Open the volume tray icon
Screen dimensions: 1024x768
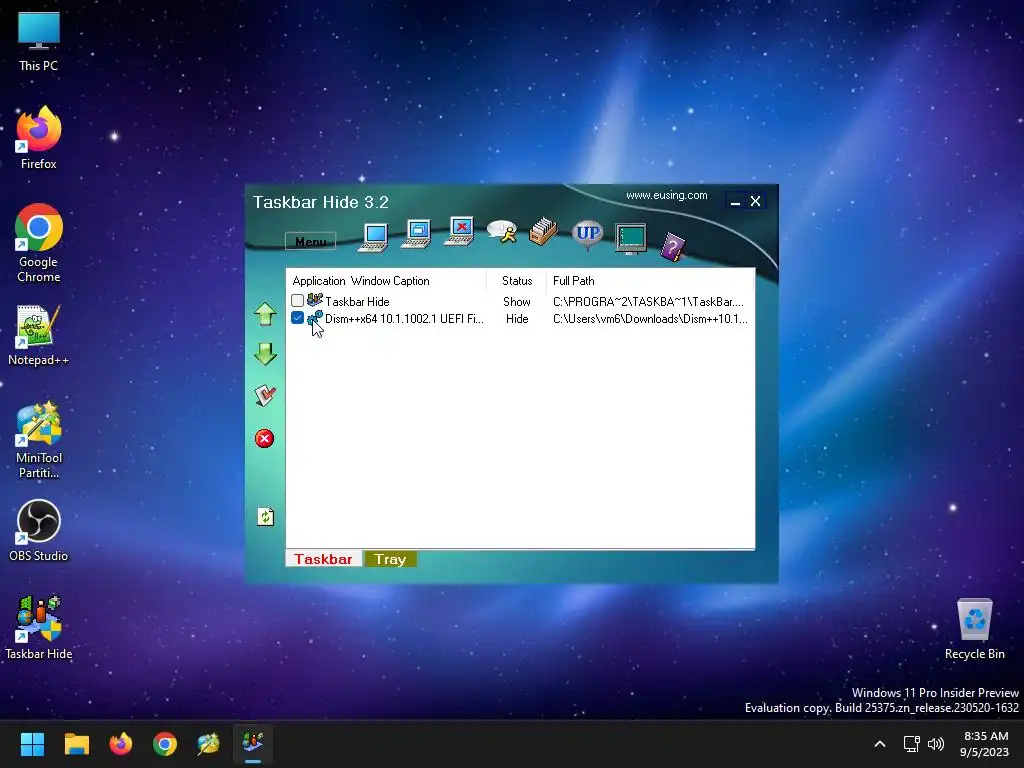[x=936, y=744]
